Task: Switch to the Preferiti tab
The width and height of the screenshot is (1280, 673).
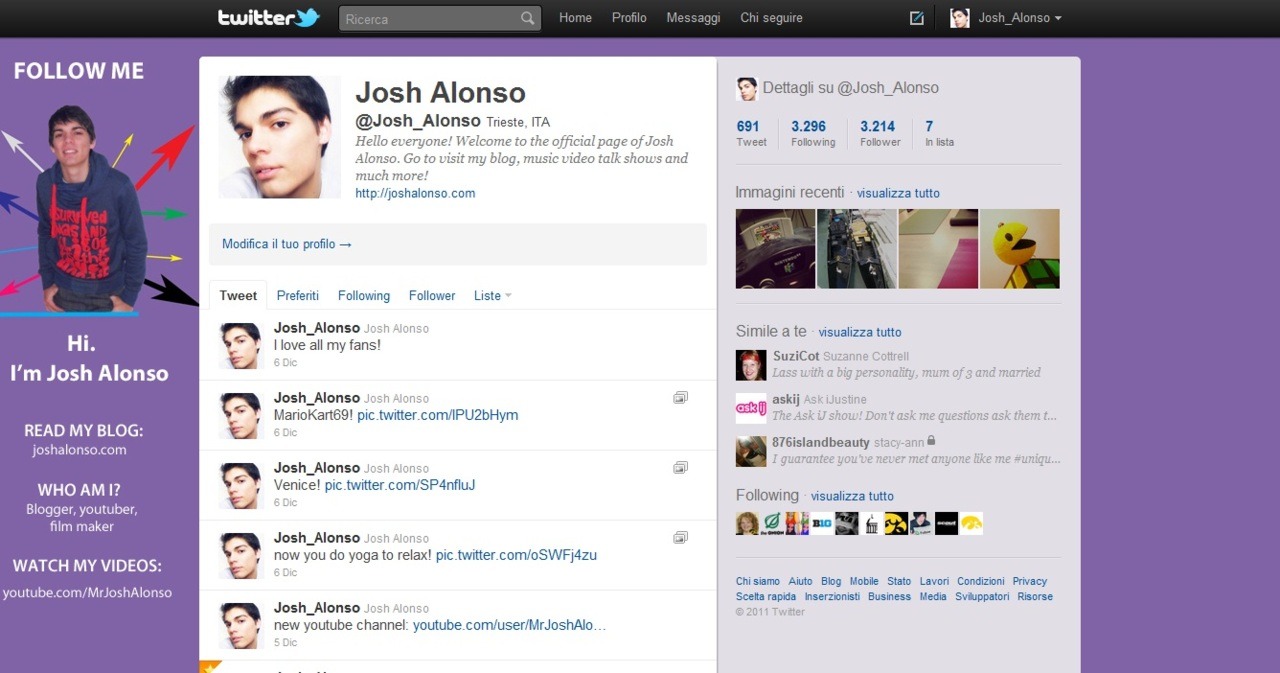Action: point(298,295)
